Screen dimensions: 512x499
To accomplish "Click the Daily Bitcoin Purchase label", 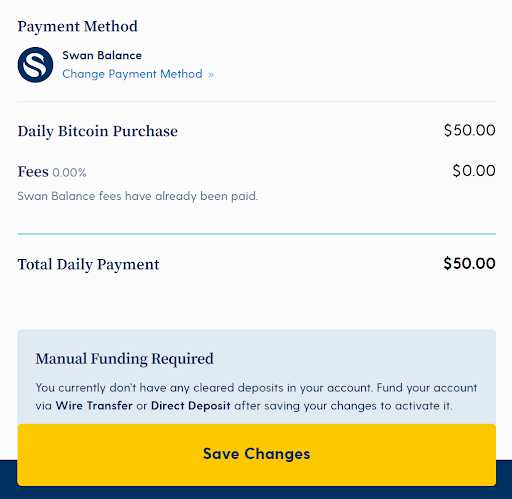I will point(98,131).
